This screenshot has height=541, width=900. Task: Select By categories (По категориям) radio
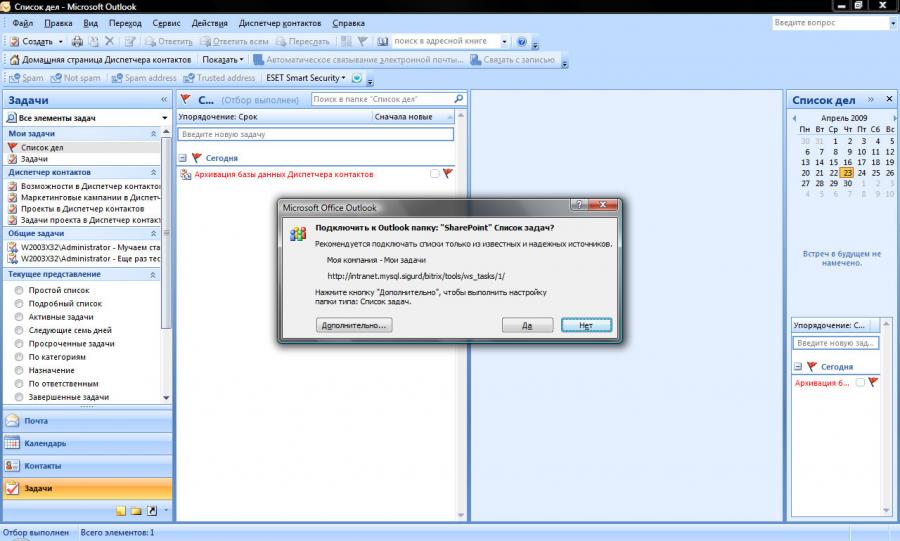[19, 357]
